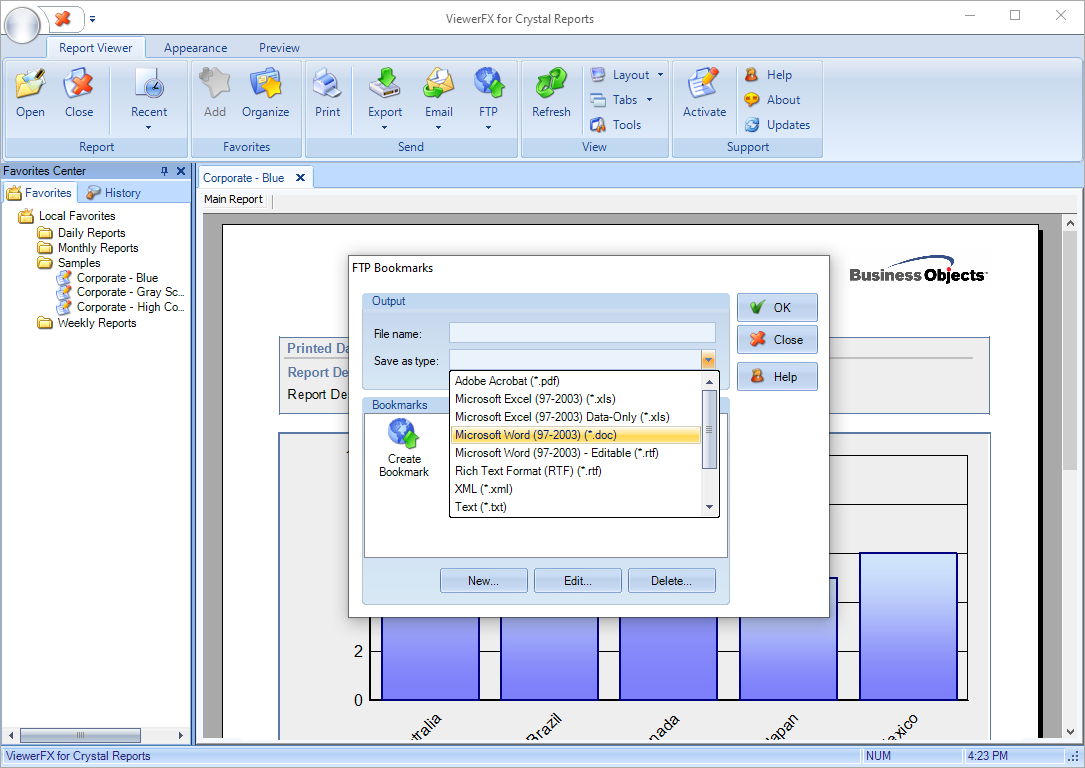
Task: Switch to the Appearance ribbon tab
Action: [195, 48]
